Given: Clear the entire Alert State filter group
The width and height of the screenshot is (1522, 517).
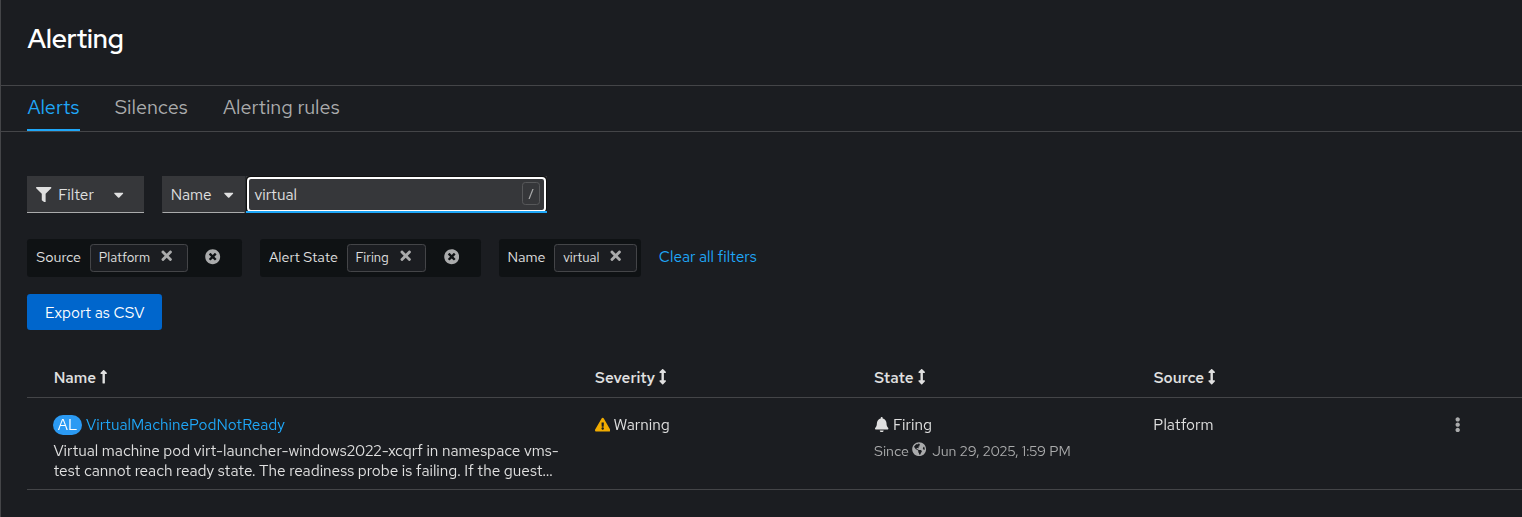Looking at the screenshot, I should coord(452,257).
